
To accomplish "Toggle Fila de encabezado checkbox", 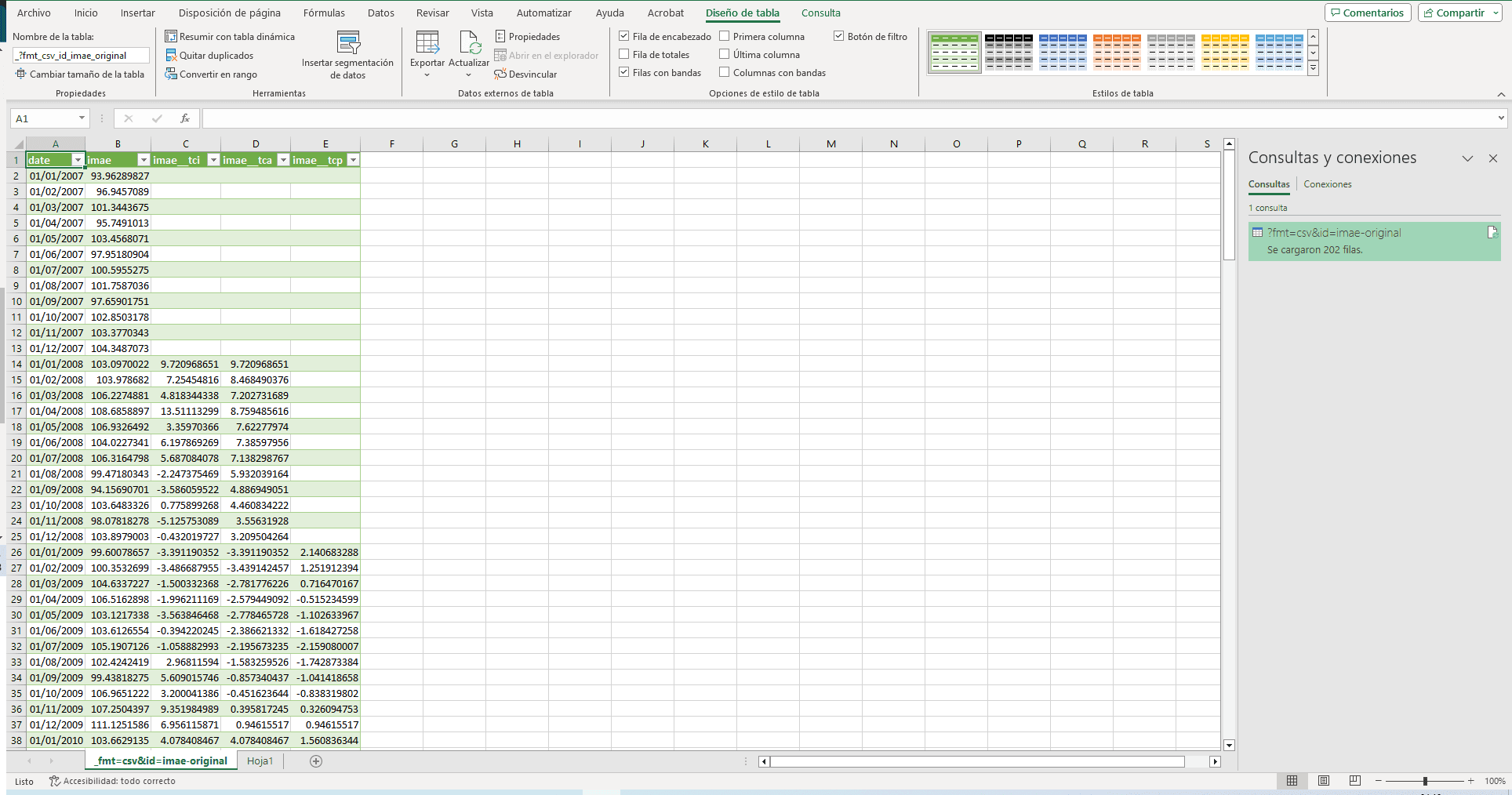I will [624, 36].
